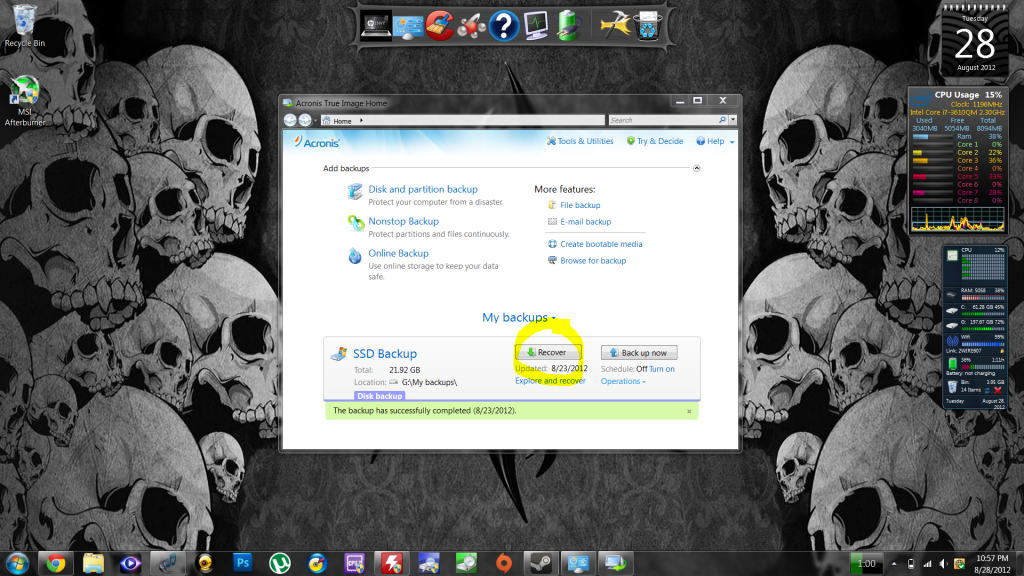Click the Online Backup icon

click(355, 255)
